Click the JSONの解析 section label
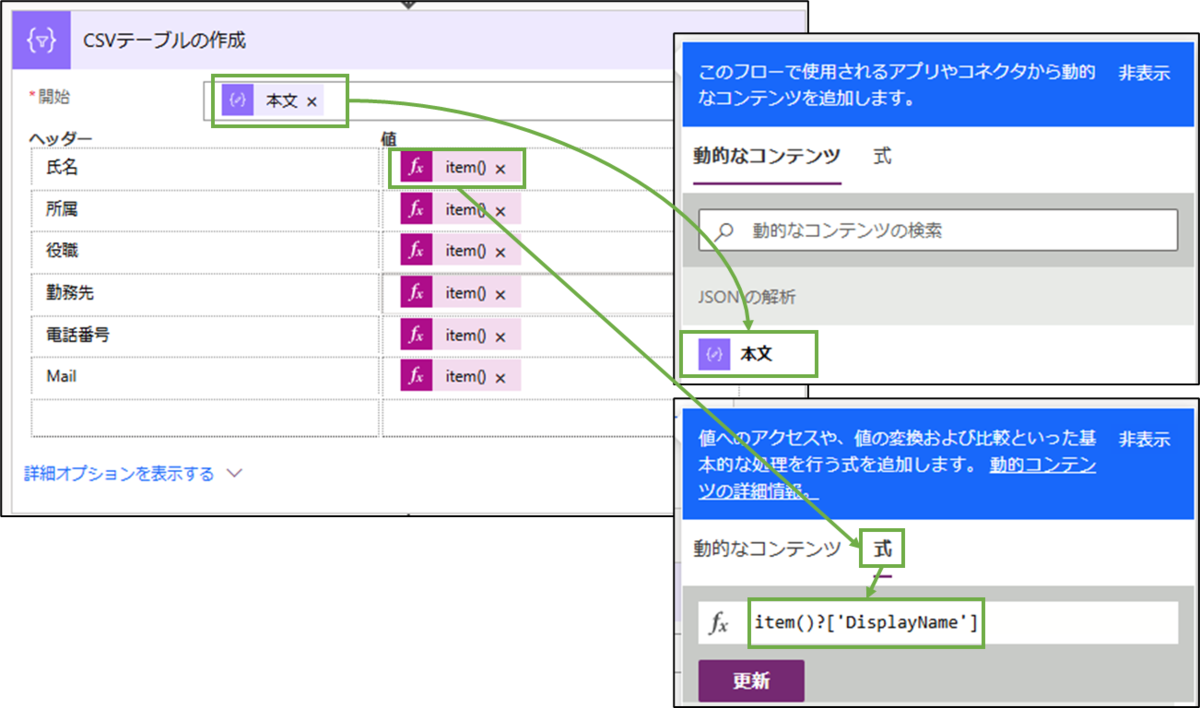Image resolution: width=1200 pixels, height=708 pixels. [747, 297]
